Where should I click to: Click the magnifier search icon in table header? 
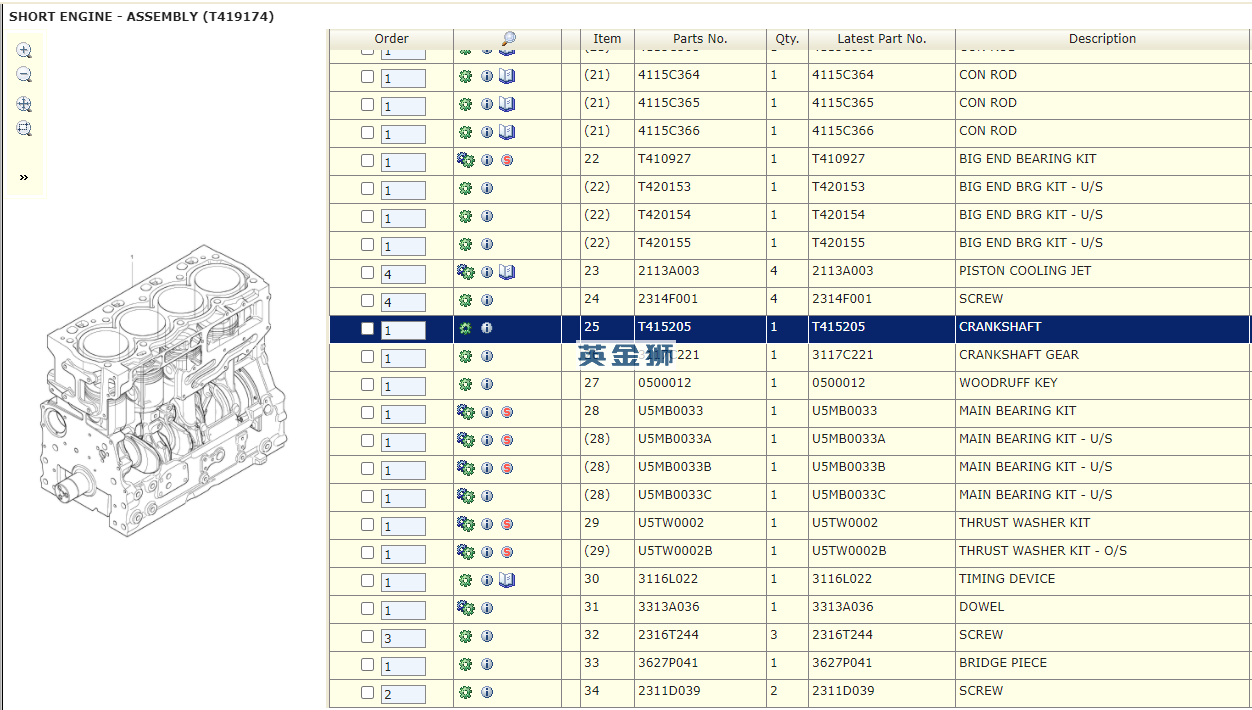[x=507, y=39]
